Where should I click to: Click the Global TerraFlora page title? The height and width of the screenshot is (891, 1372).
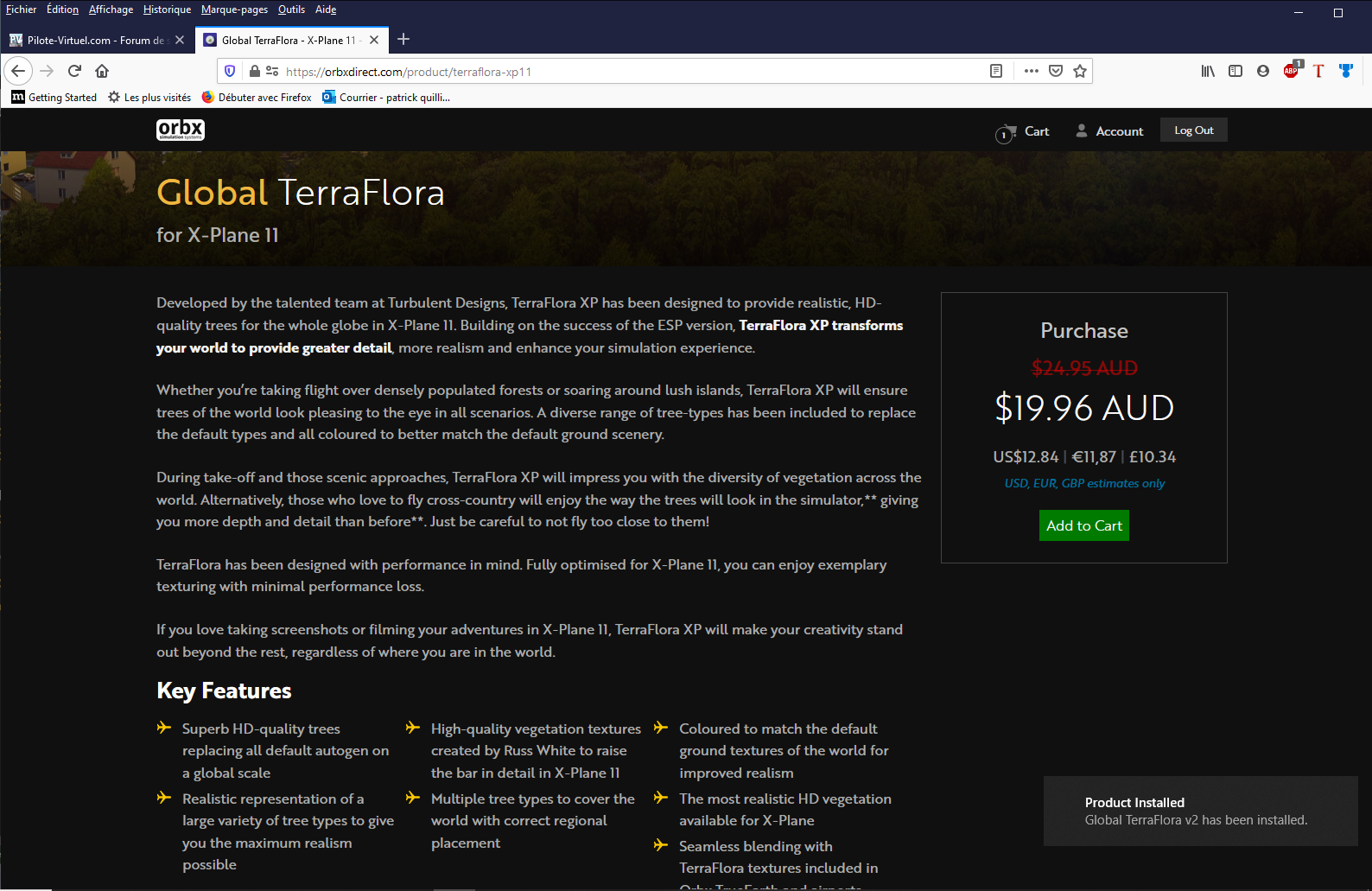click(x=300, y=193)
